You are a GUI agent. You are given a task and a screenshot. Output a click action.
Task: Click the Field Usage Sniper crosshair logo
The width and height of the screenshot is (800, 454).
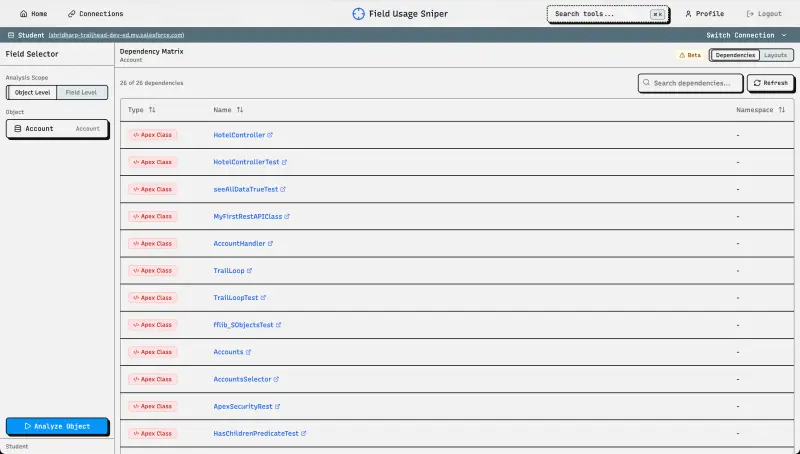[359, 14]
